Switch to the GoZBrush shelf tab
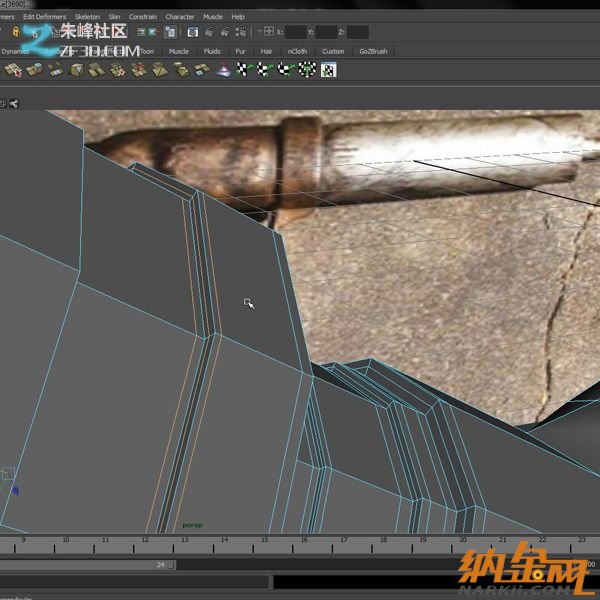600x600 pixels. pos(371,51)
